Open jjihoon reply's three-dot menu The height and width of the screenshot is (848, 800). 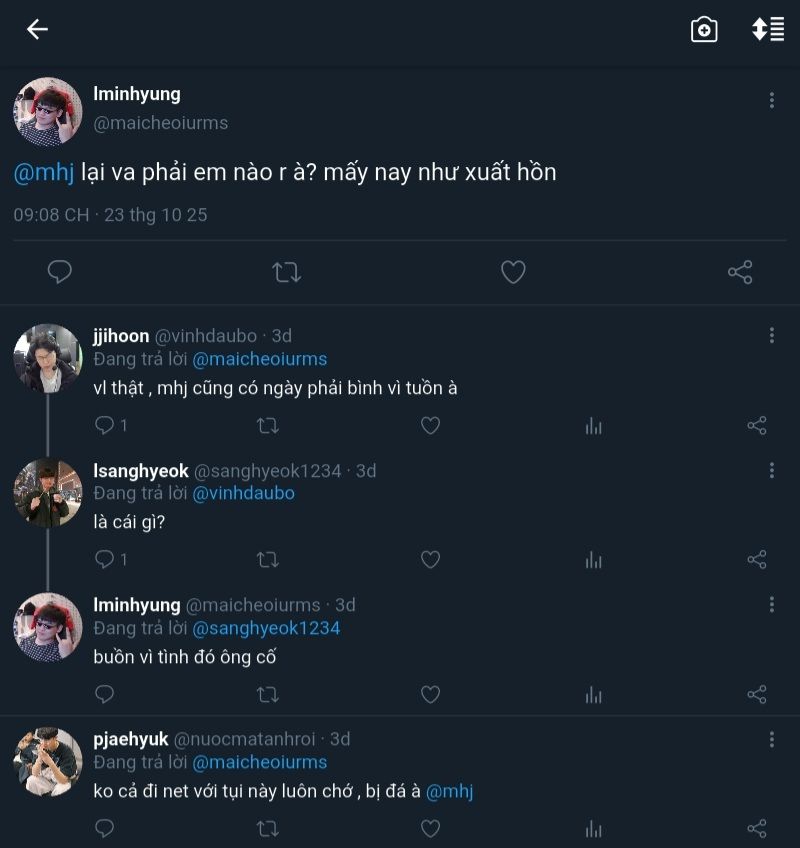click(x=771, y=336)
